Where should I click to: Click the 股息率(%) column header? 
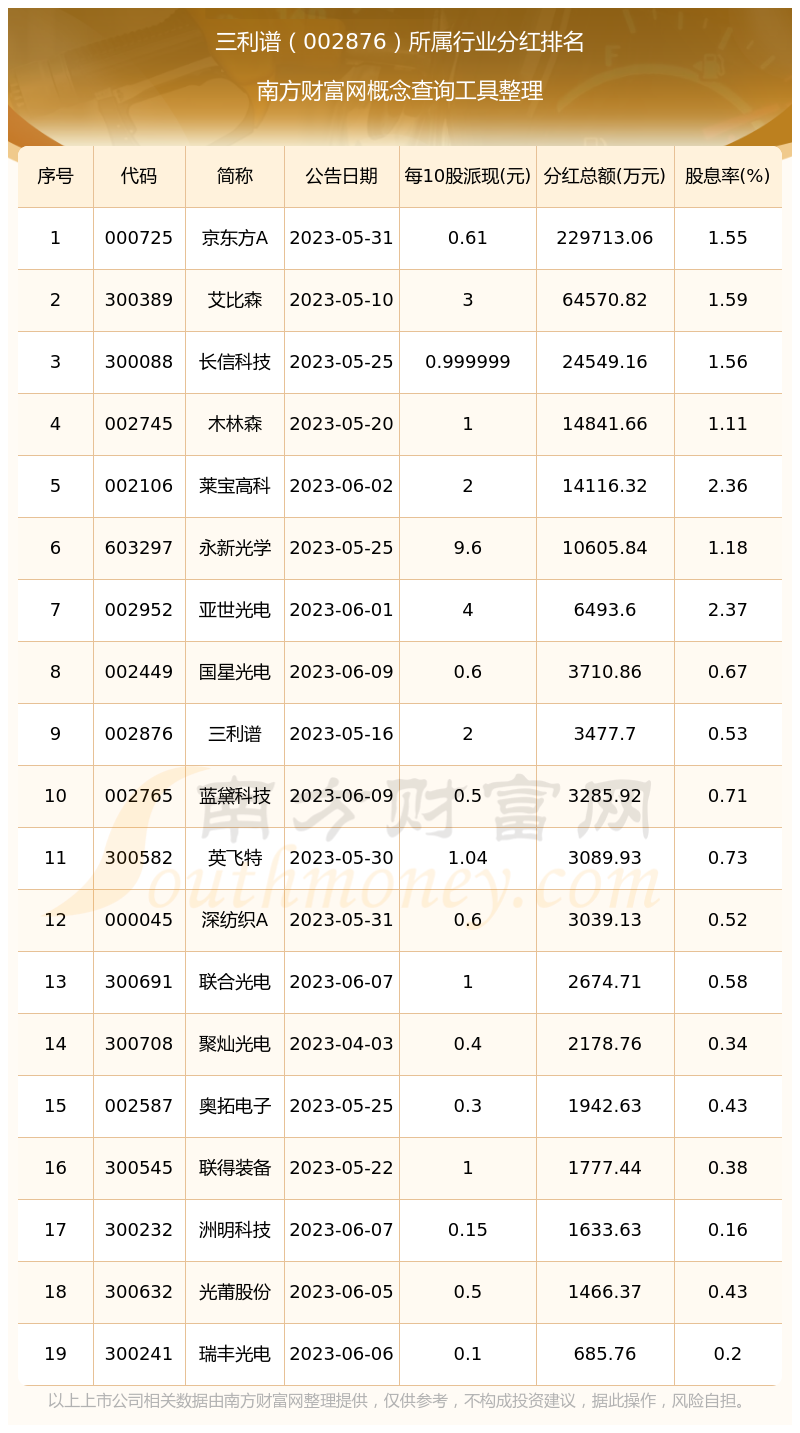[727, 176]
